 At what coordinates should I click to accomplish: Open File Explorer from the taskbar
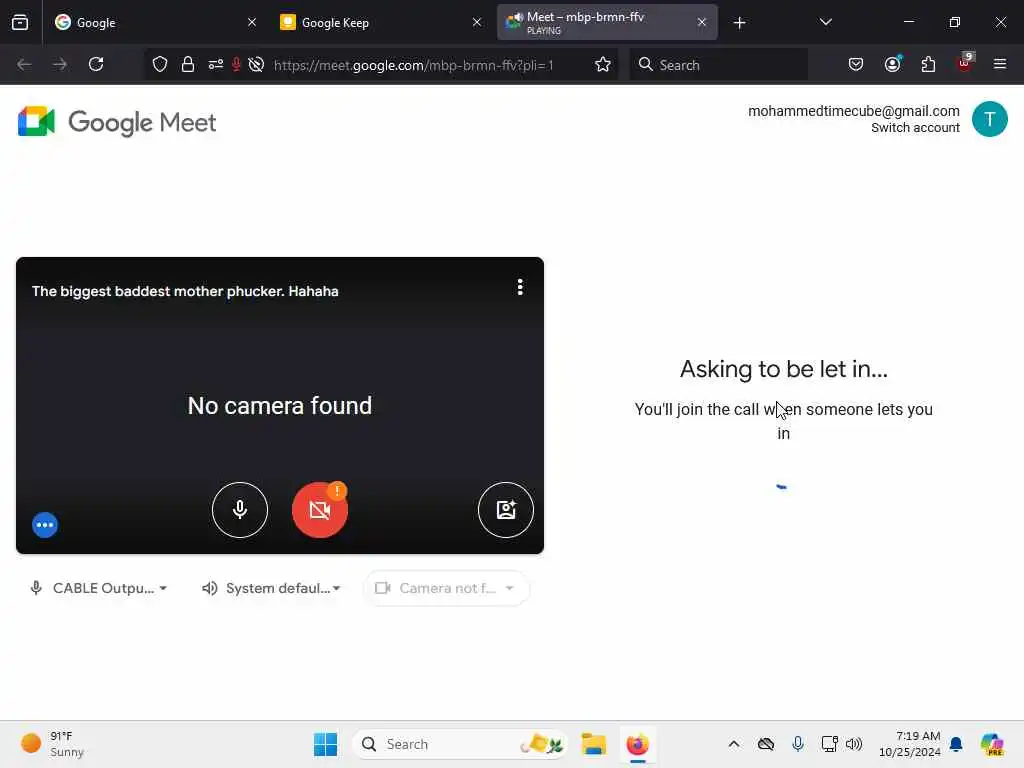pyautogui.click(x=594, y=744)
